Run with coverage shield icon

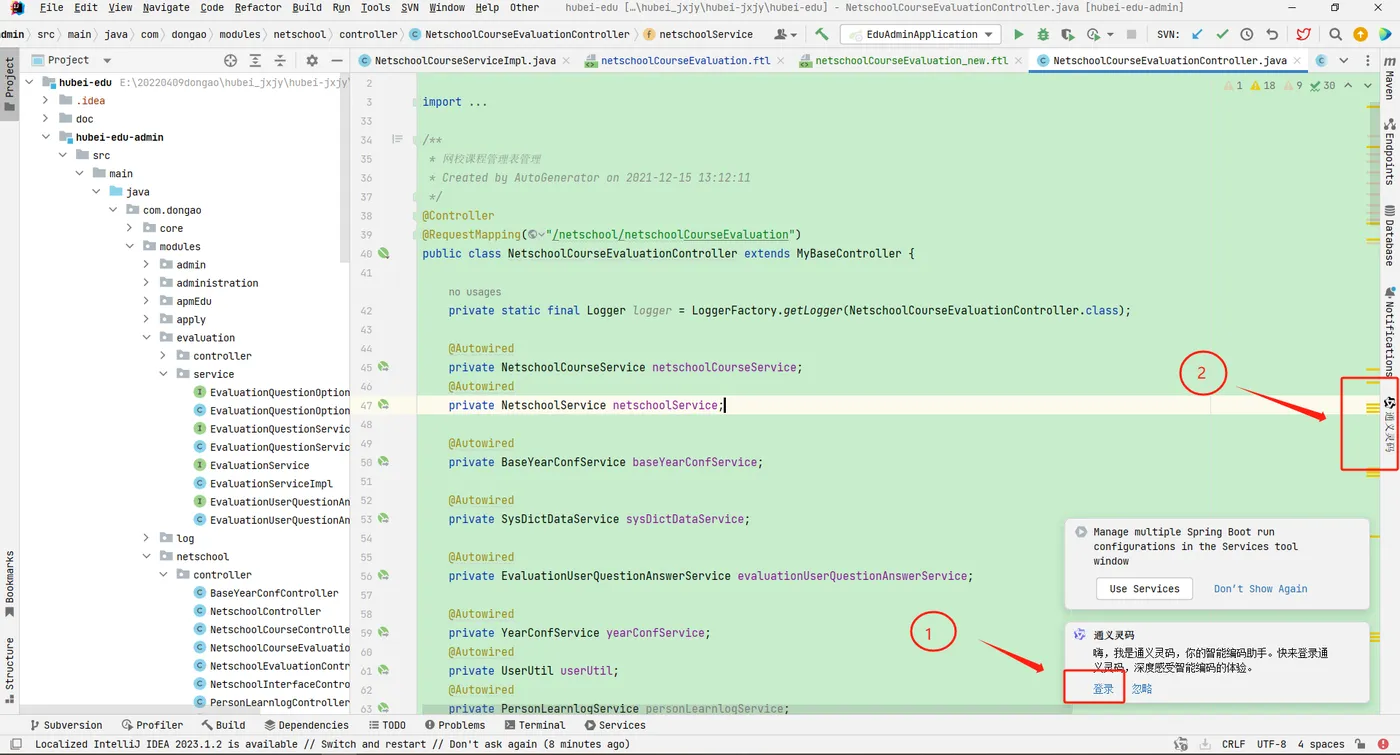pyautogui.click(x=1068, y=34)
